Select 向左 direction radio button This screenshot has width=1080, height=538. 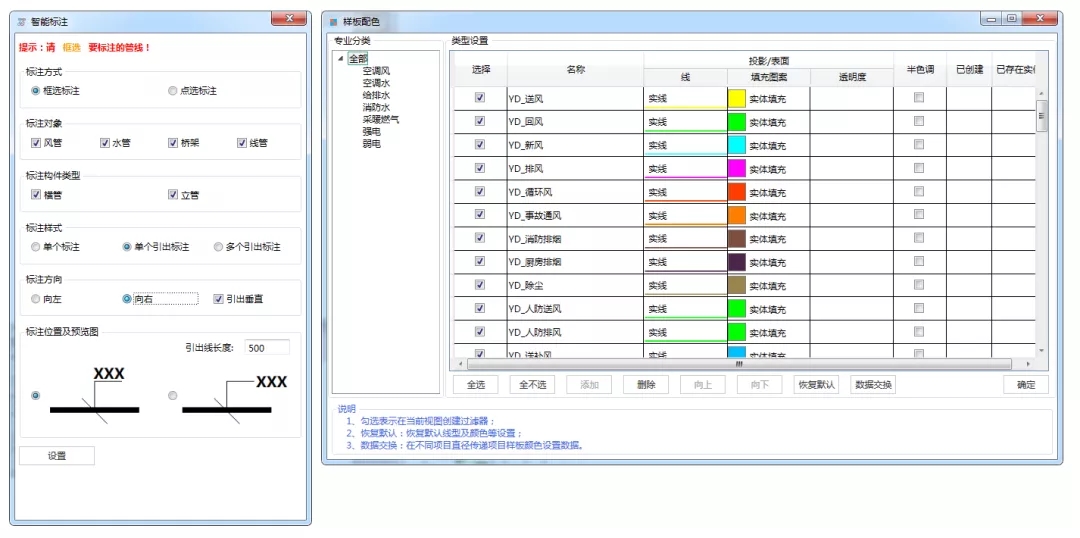36,299
